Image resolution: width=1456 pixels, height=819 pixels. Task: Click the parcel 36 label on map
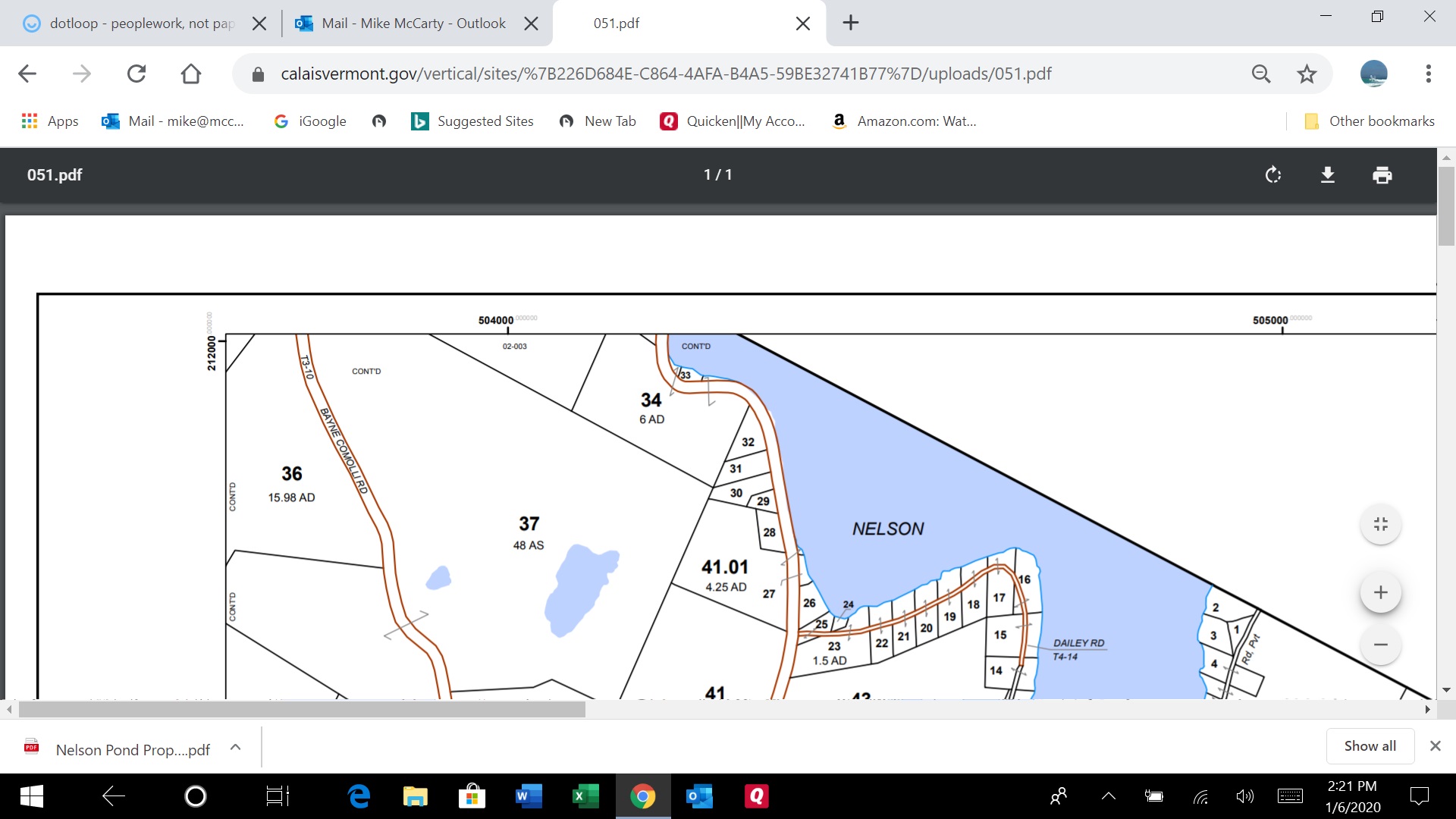pyautogui.click(x=292, y=474)
